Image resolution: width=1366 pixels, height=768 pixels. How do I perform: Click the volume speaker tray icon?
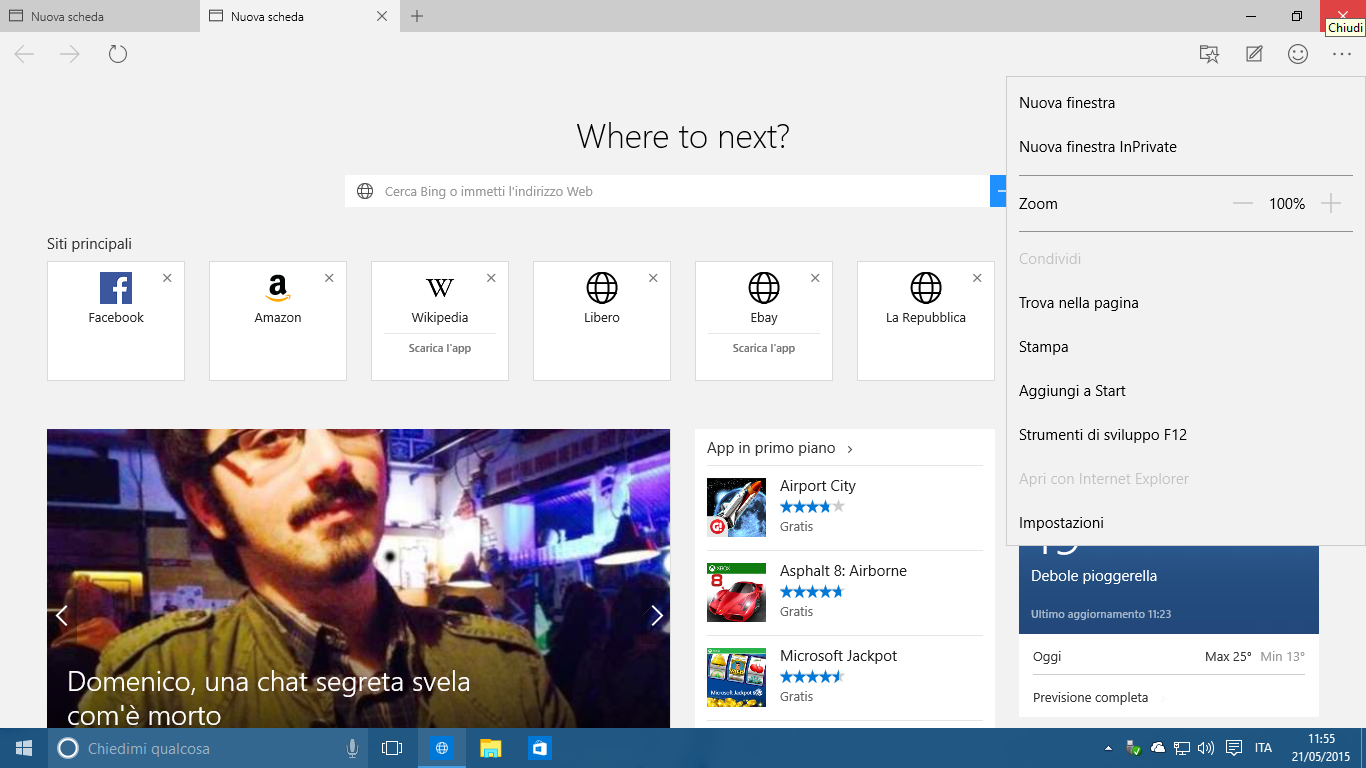click(x=1205, y=748)
